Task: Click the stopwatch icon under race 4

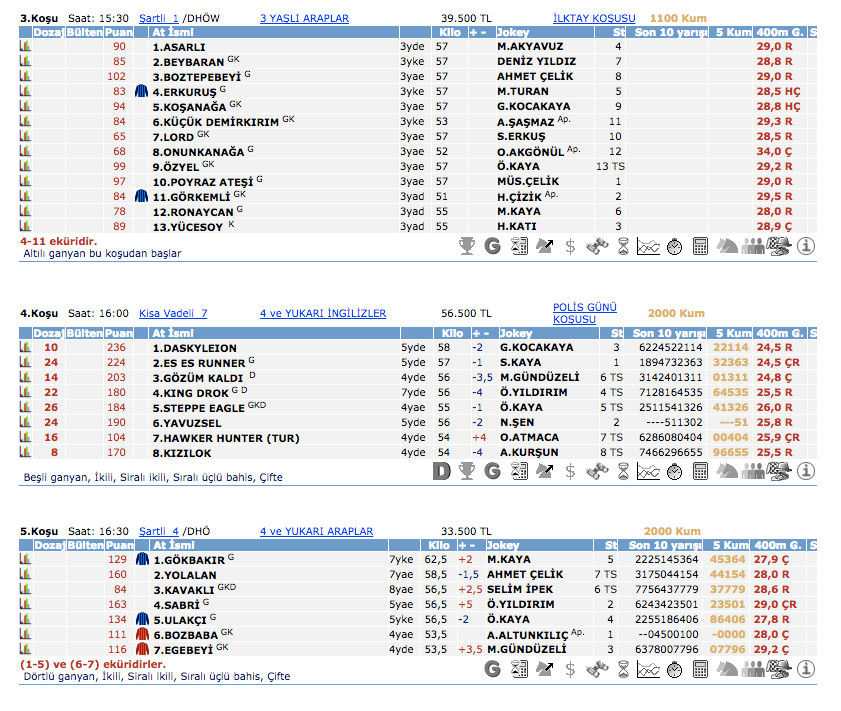Action: click(x=674, y=470)
